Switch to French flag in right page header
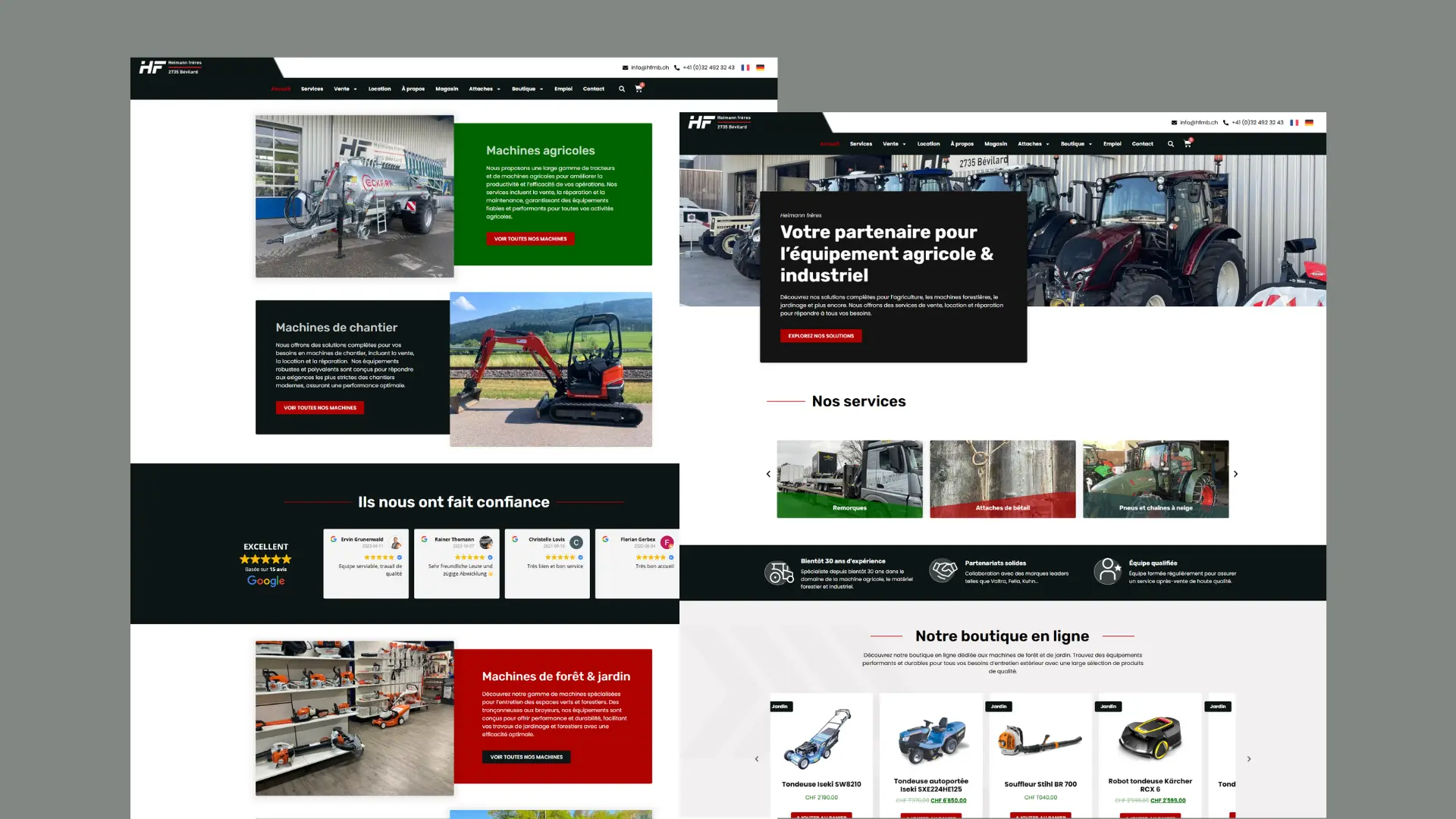1456x819 pixels. click(x=1294, y=122)
